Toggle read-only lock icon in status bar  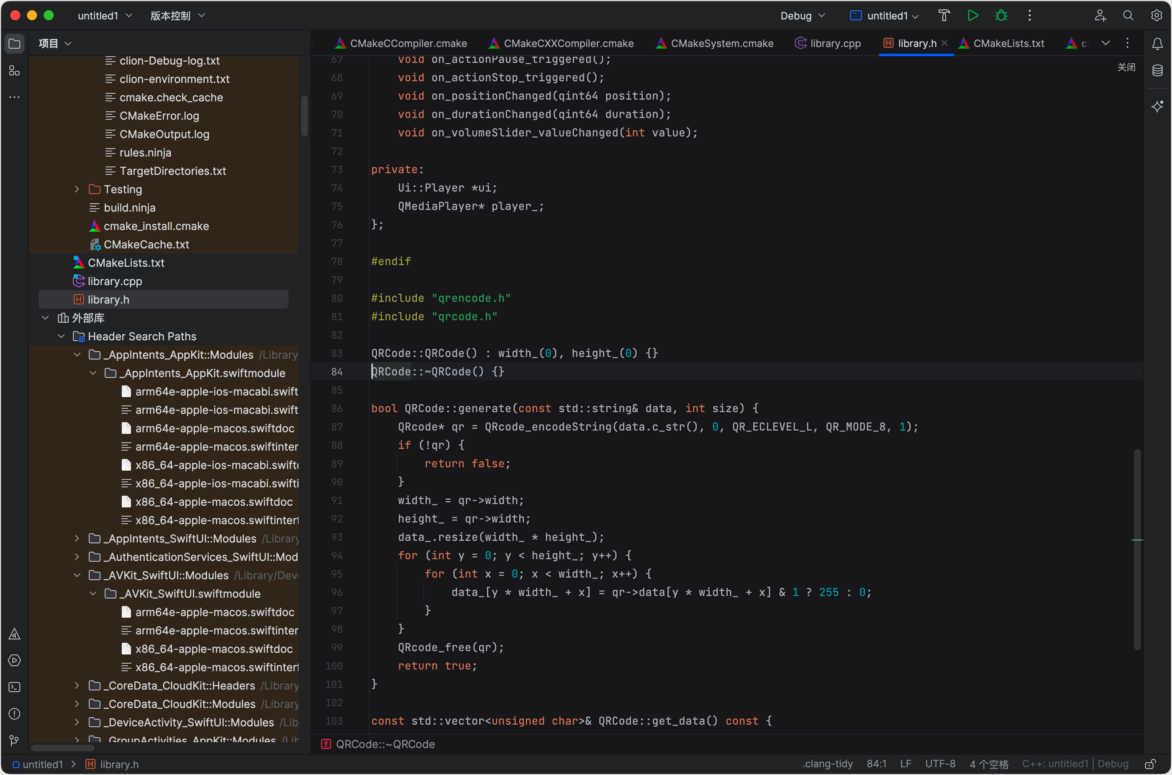pos(1150,764)
